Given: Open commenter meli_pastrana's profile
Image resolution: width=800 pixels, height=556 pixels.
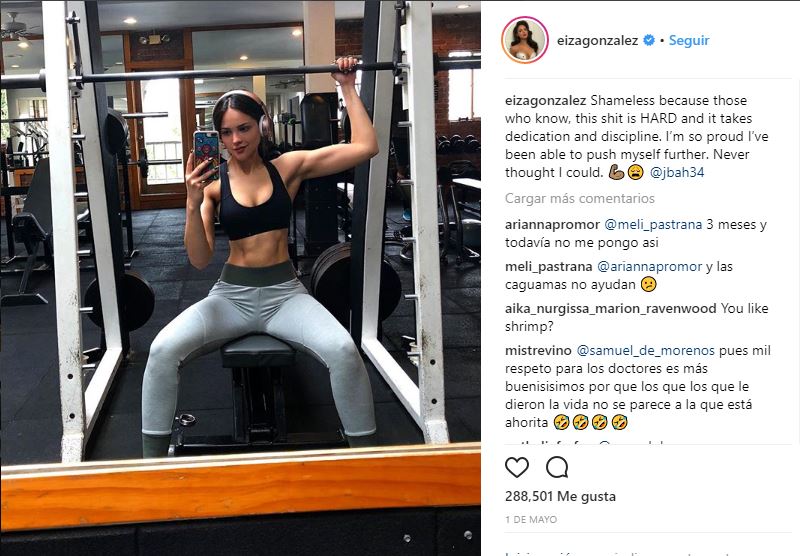Looking at the screenshot, I should click(x=548, y=266).
